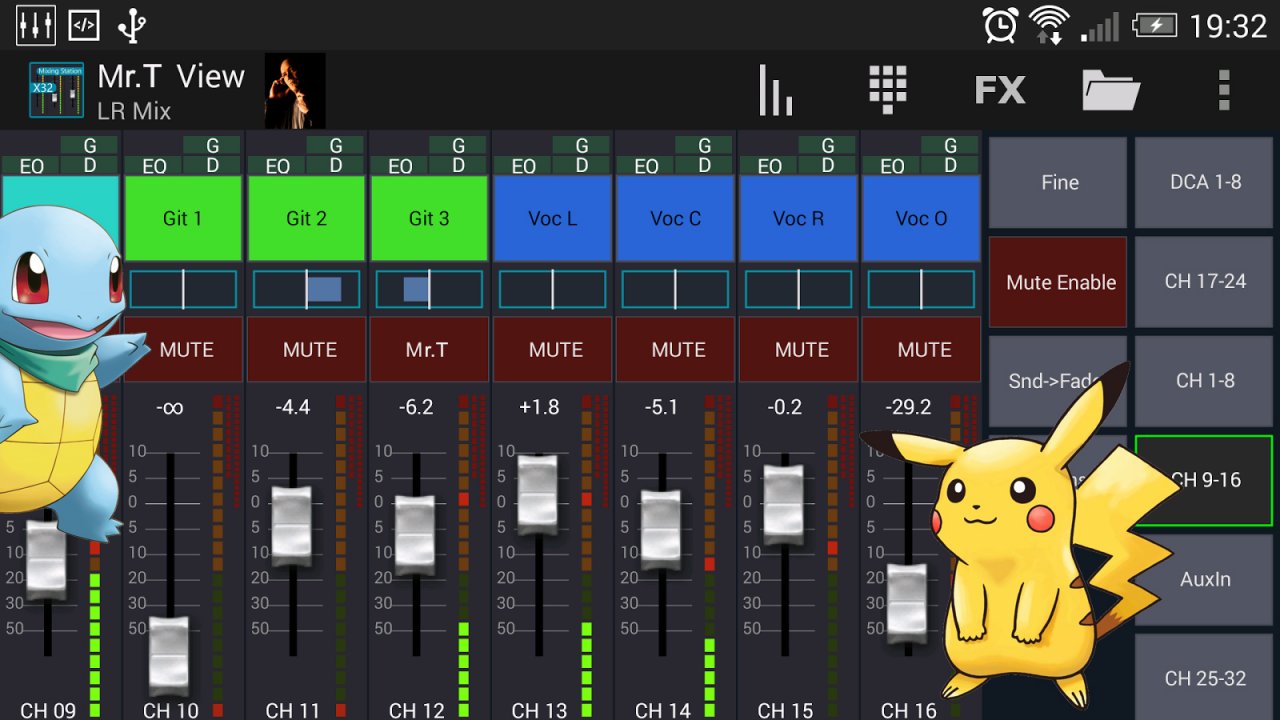Tap the pan control of Voc C
Screen dimensions: 1280x720
[x=675, y=289]
